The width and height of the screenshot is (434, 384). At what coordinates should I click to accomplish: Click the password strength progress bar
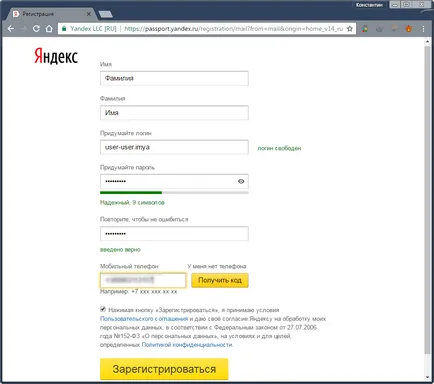pyautogui.click(x=174, y=193)
